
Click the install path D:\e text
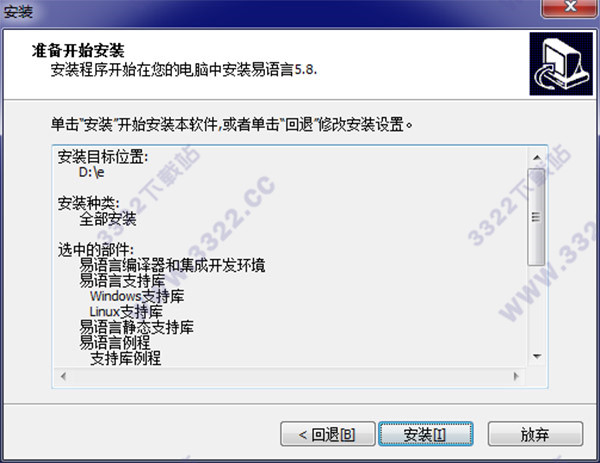click(91, 173)
